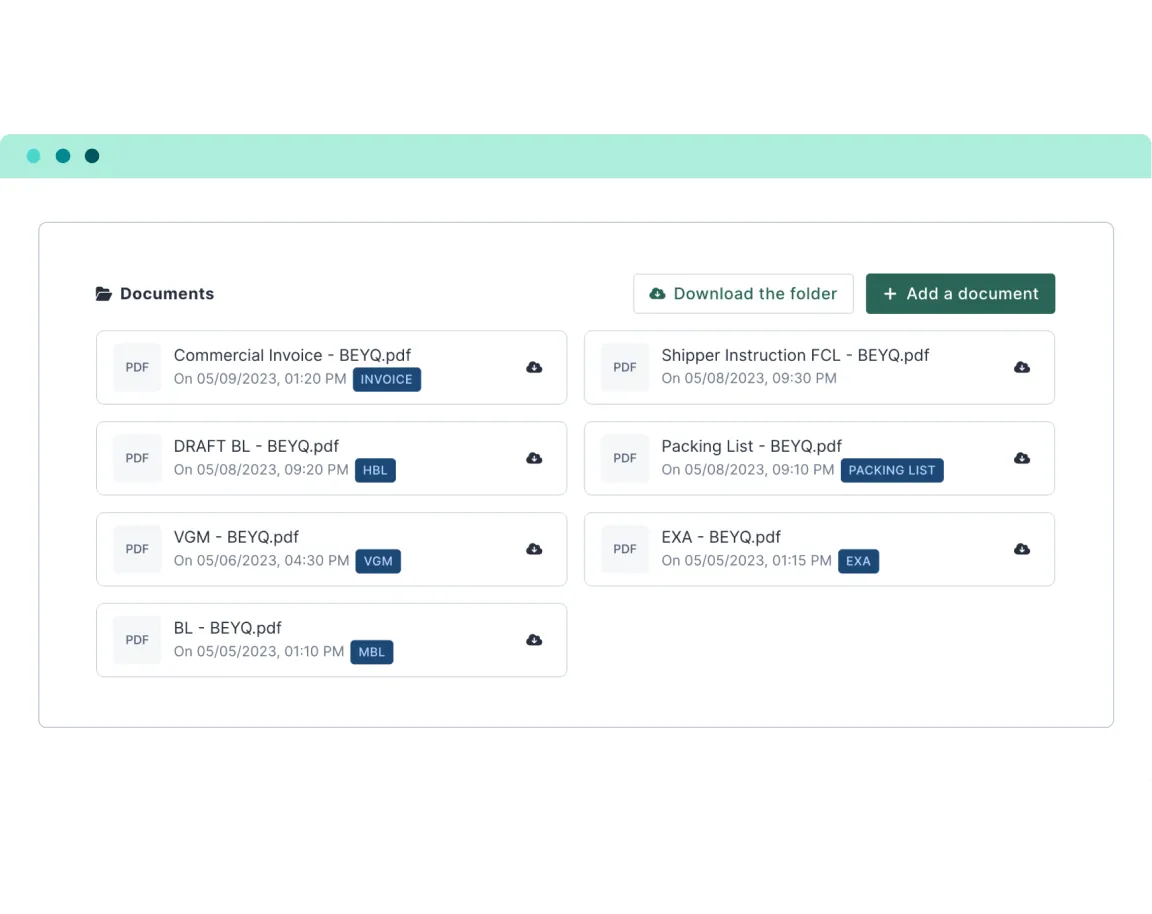This screenshot has width=1152, height=914.
Task: Open file name BL - BEYQ.pdf
Action: (x=228, y=628)
